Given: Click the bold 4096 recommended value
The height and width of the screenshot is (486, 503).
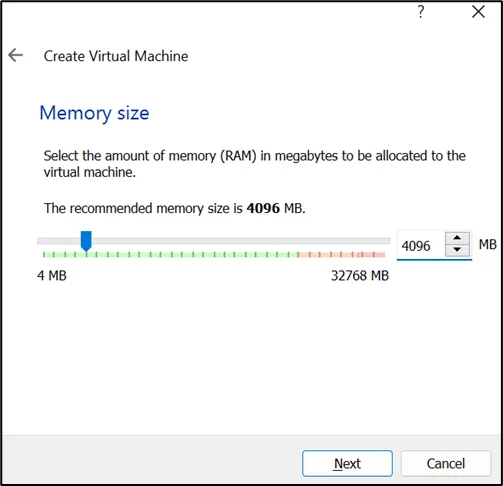Looking at the screenshot, I should (263, 208).
